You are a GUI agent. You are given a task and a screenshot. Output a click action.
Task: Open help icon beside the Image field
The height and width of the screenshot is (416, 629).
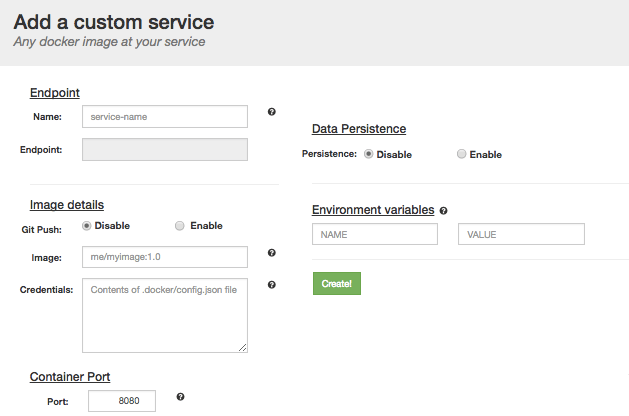272,253
